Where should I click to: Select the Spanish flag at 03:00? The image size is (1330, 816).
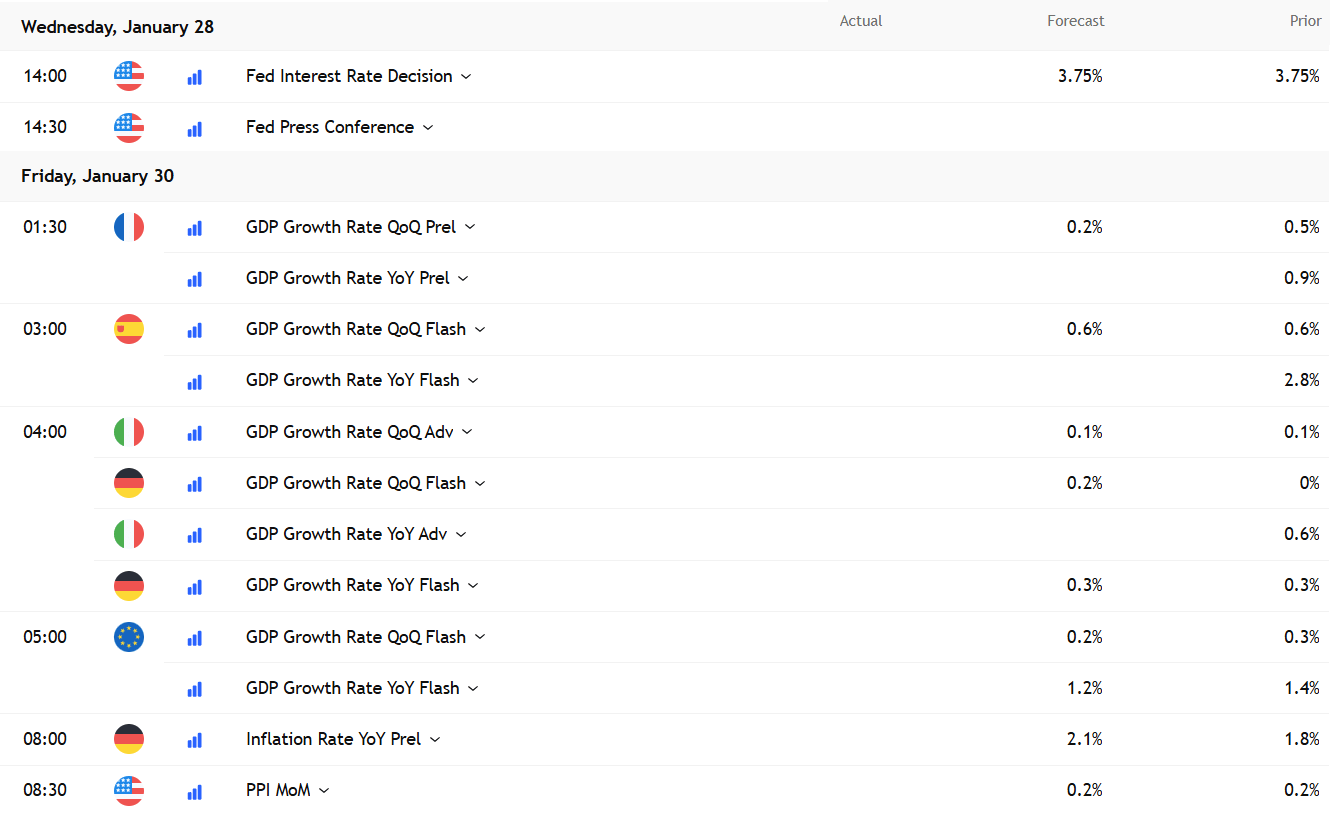pyautogui.click(x=129, y=329)
